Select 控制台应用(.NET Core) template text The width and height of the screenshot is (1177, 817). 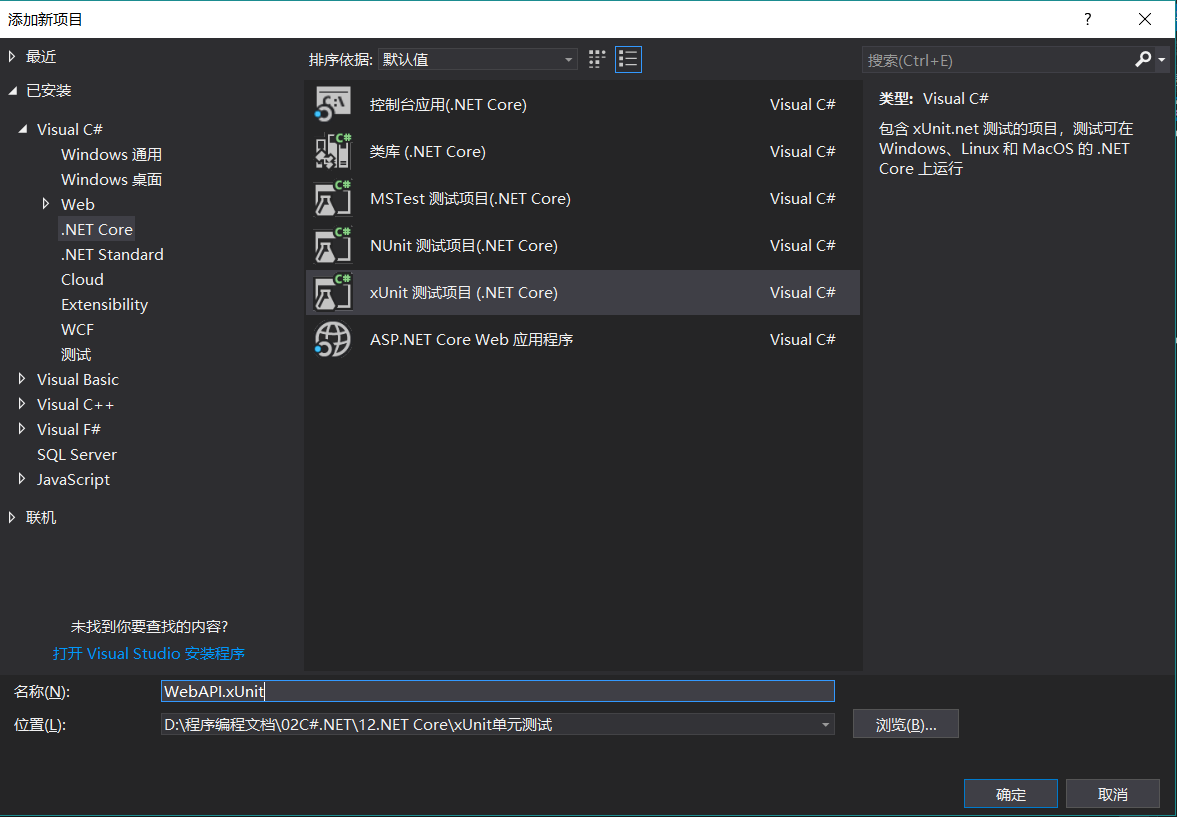click(448, 104)
